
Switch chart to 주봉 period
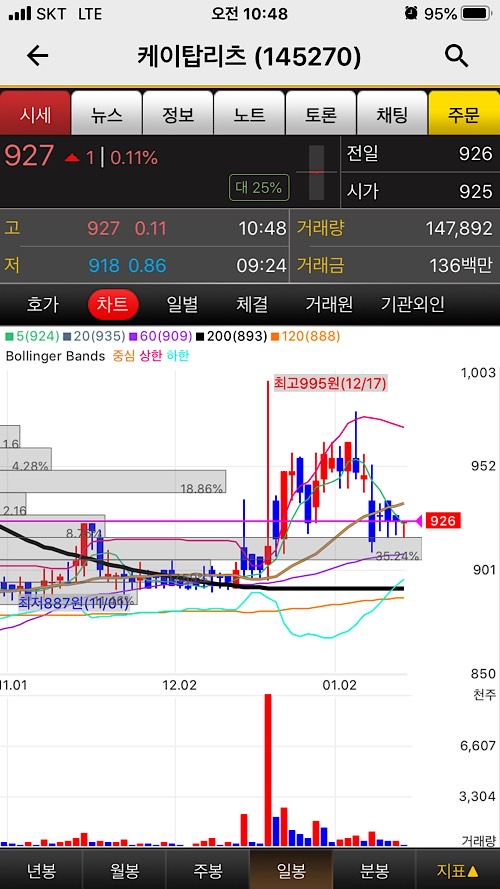208,870
